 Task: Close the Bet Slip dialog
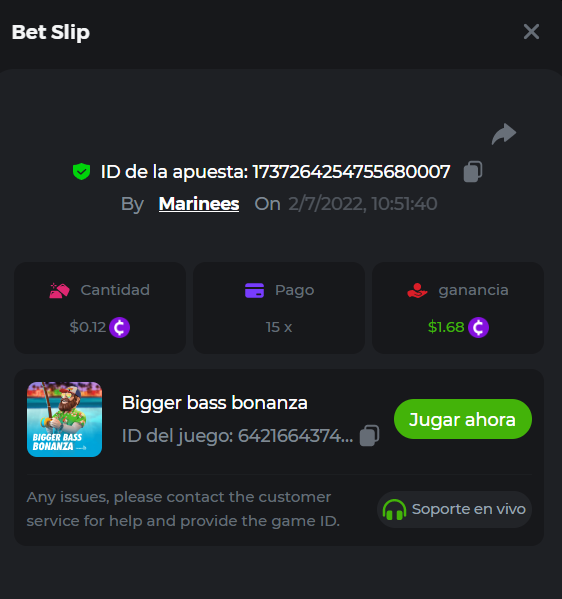pyautogui.click(x=531, y=32)
